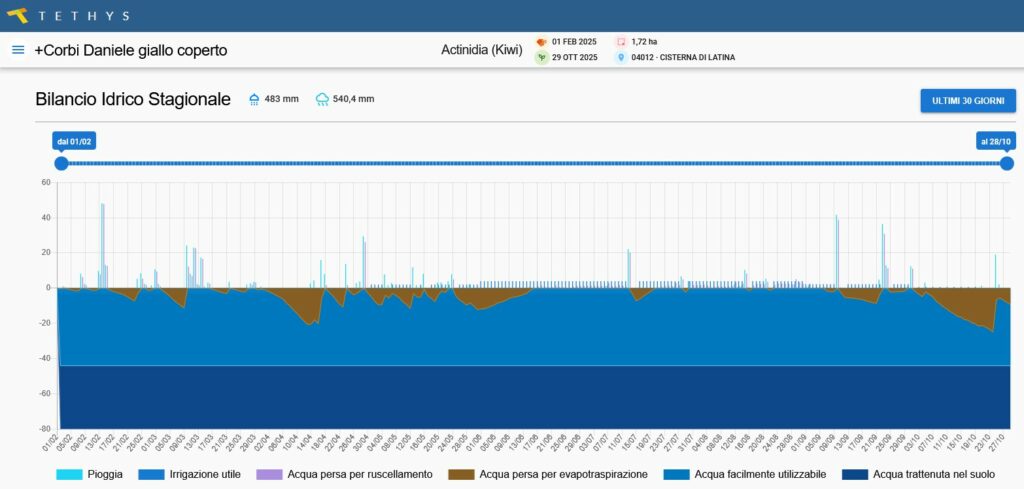Viewport: 1024px width, 489px height.
Task: Click the irrigation icon beside 483 mm
Action: pyautogui.click(x=254, y=99)
